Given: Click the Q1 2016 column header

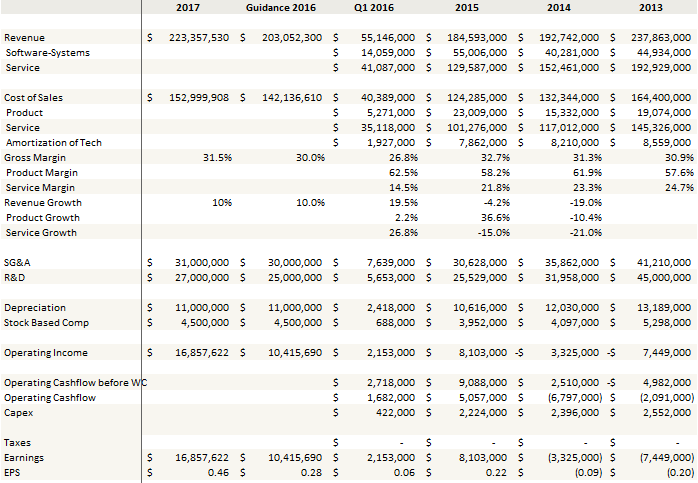Looking at the screenshot, I should (375, 8).
